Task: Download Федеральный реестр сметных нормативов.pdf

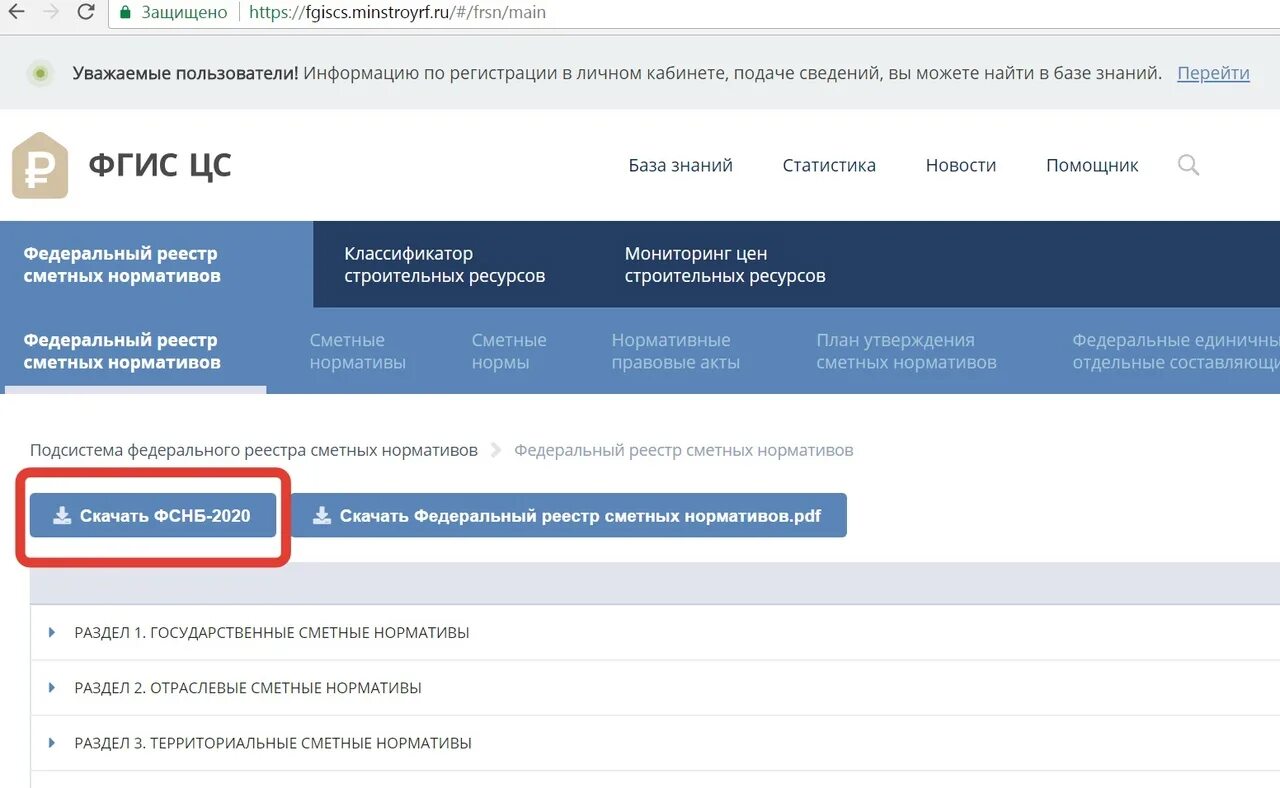Action: pyautogui.click(x=568, y=515)
